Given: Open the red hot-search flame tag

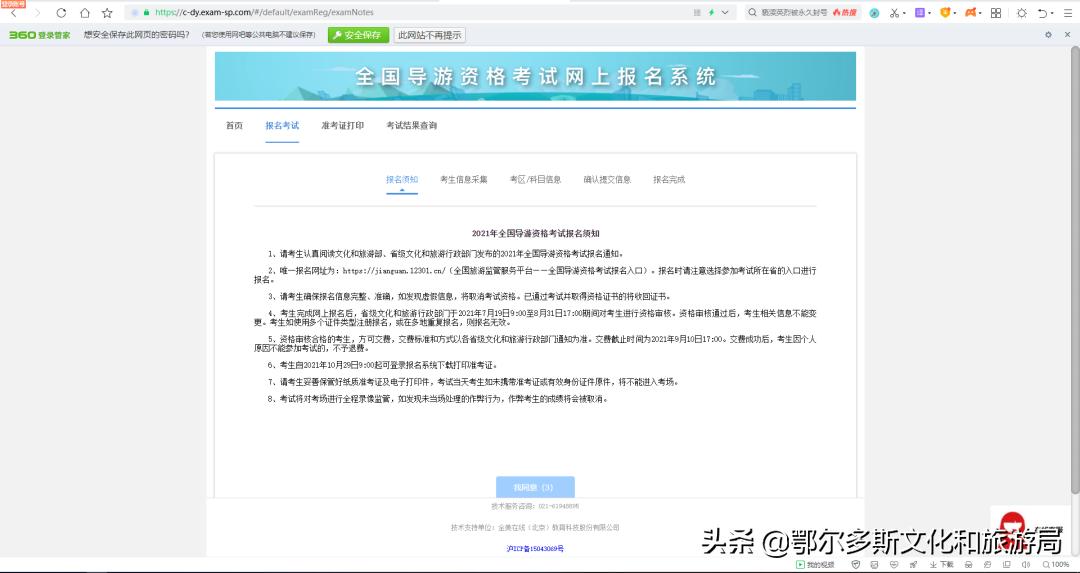Looking at the screenshot, I should tap(844, 12).
